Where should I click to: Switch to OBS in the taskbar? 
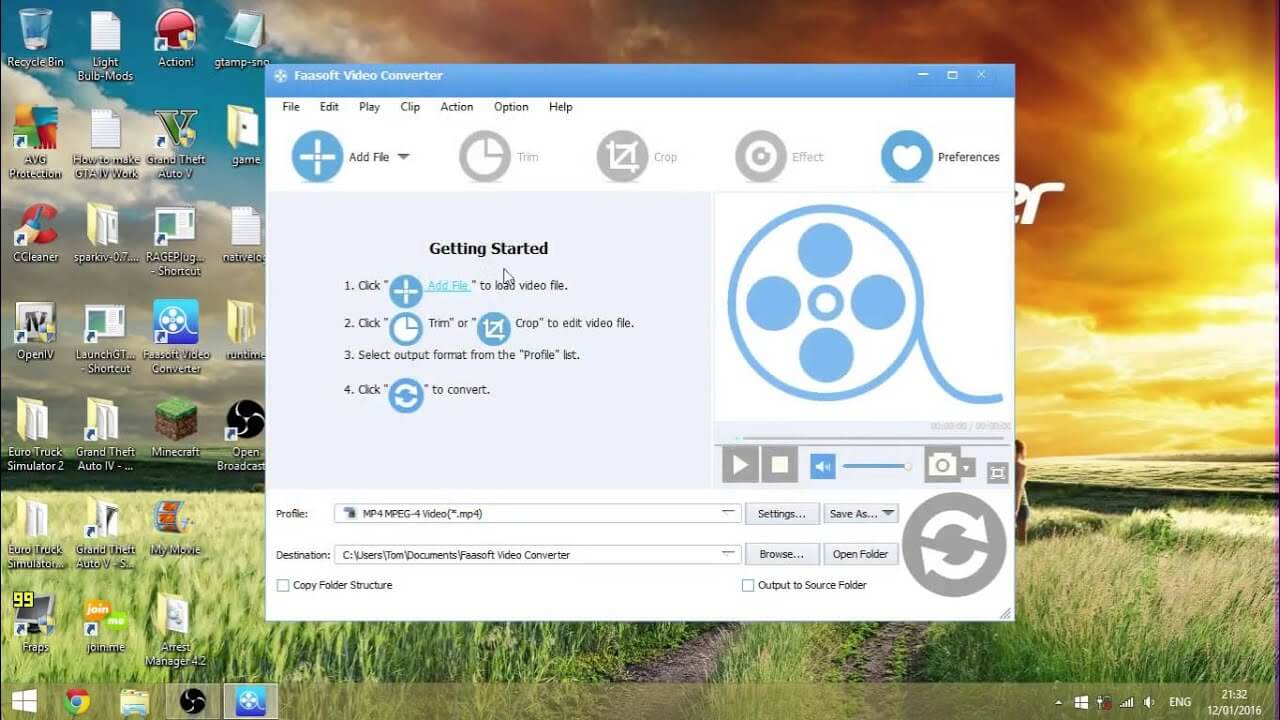tap(192, 701)
